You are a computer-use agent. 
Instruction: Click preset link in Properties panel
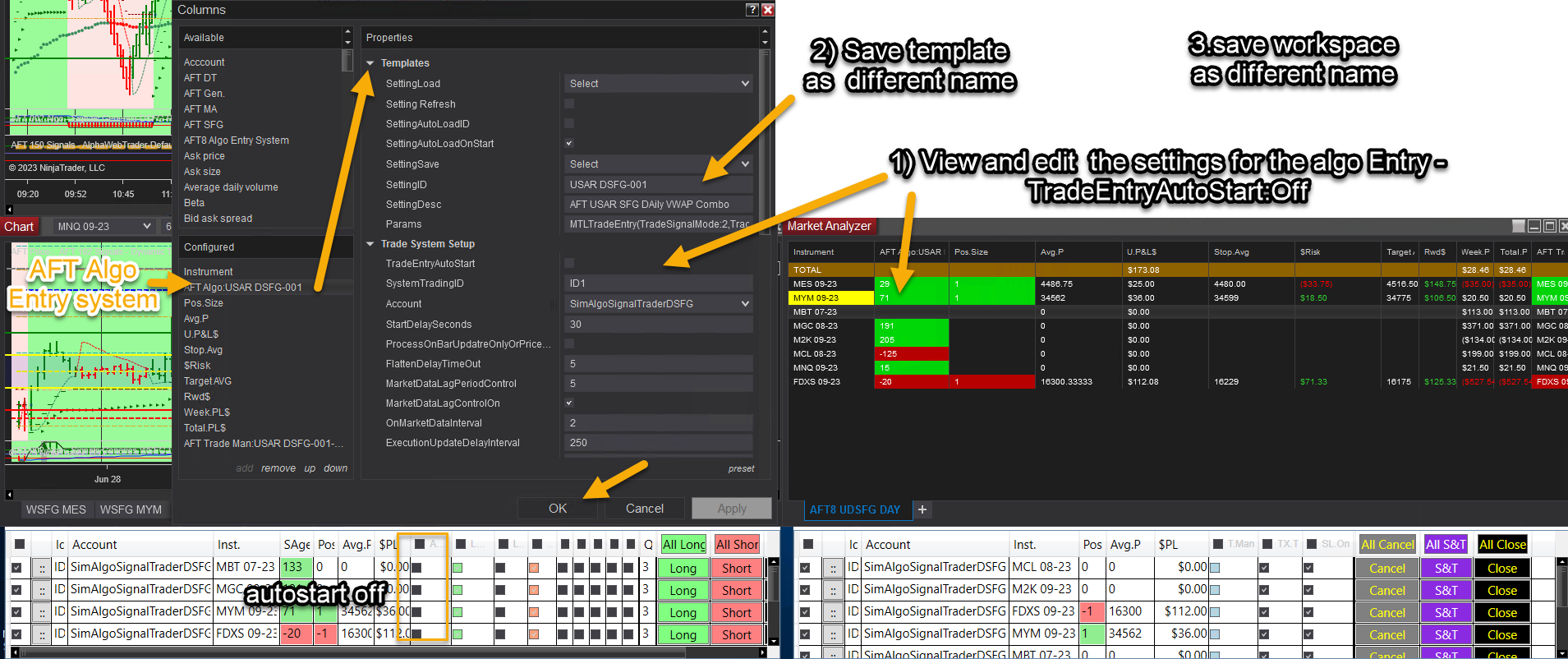point(741,468)
